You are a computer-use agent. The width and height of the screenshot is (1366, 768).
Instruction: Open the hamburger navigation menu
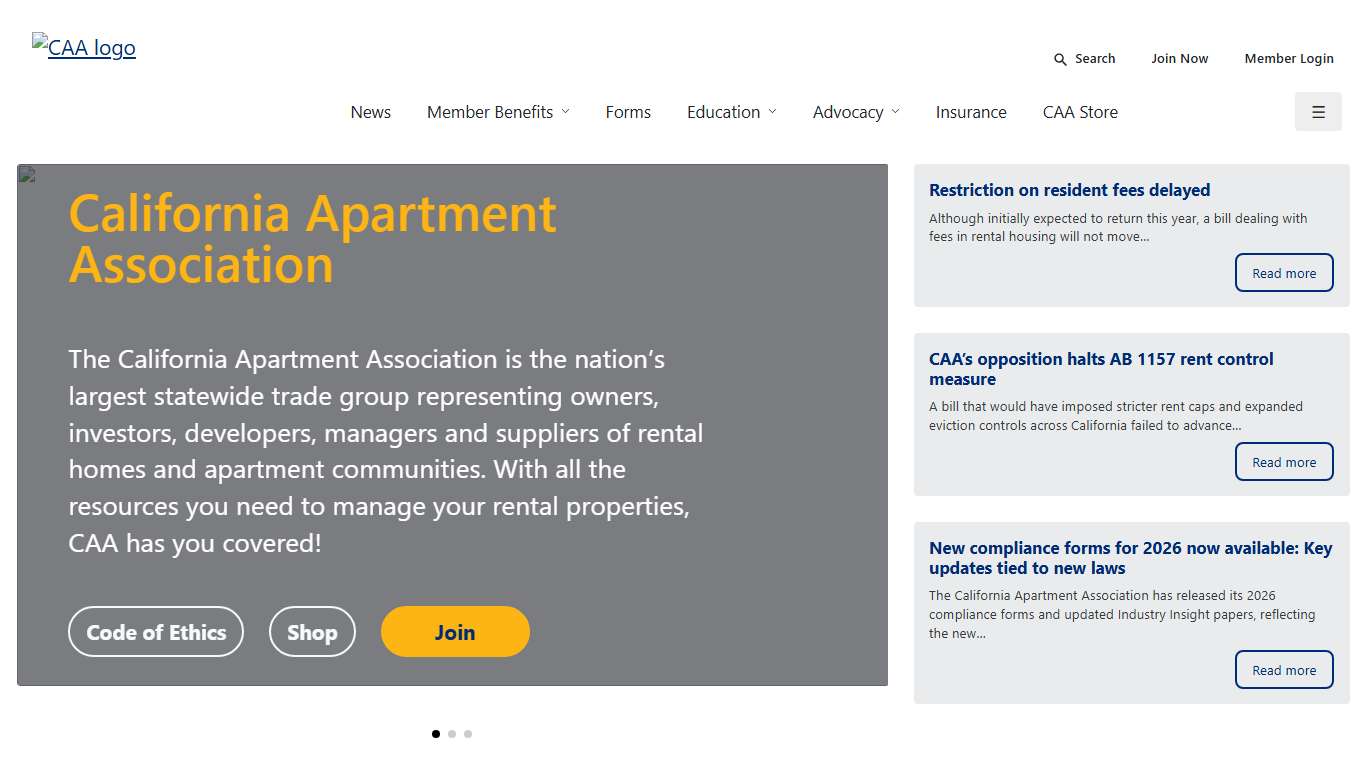pyautogui.click(x=1317, y=111)
